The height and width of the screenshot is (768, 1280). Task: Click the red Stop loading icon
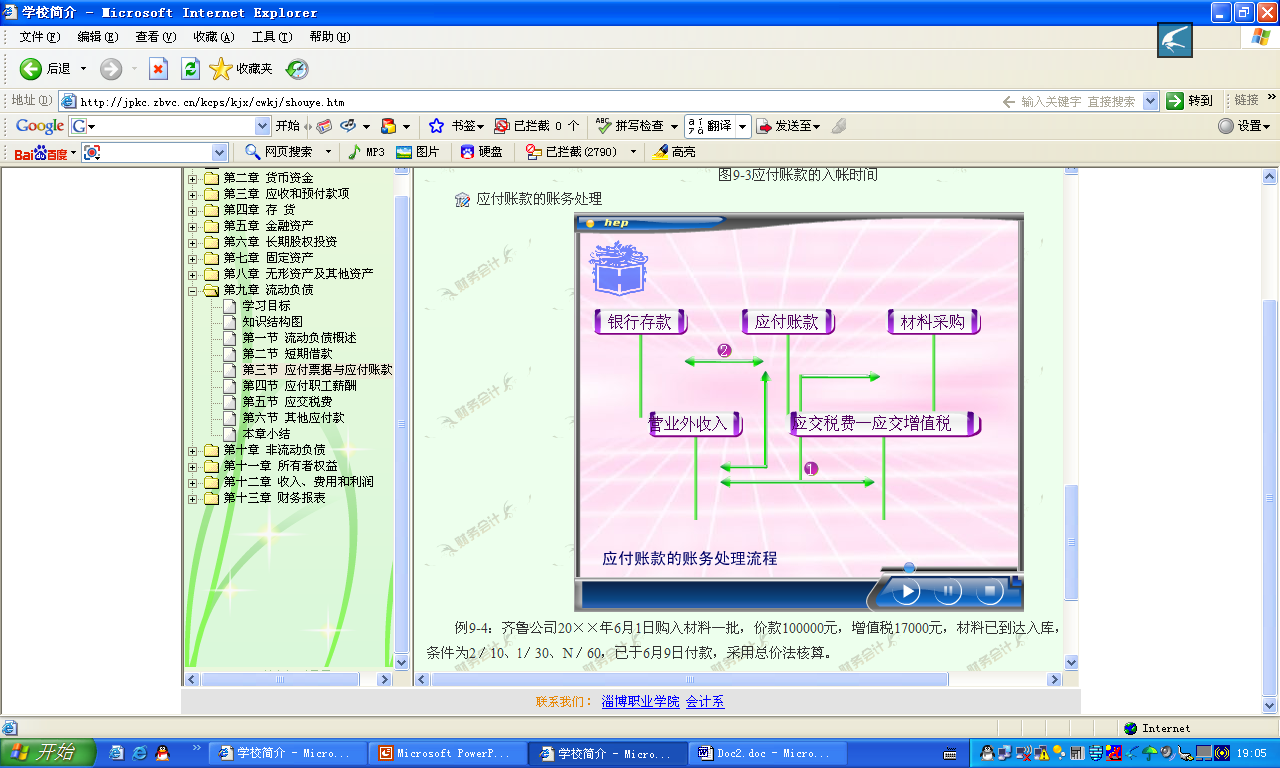(x=158, y=69)
